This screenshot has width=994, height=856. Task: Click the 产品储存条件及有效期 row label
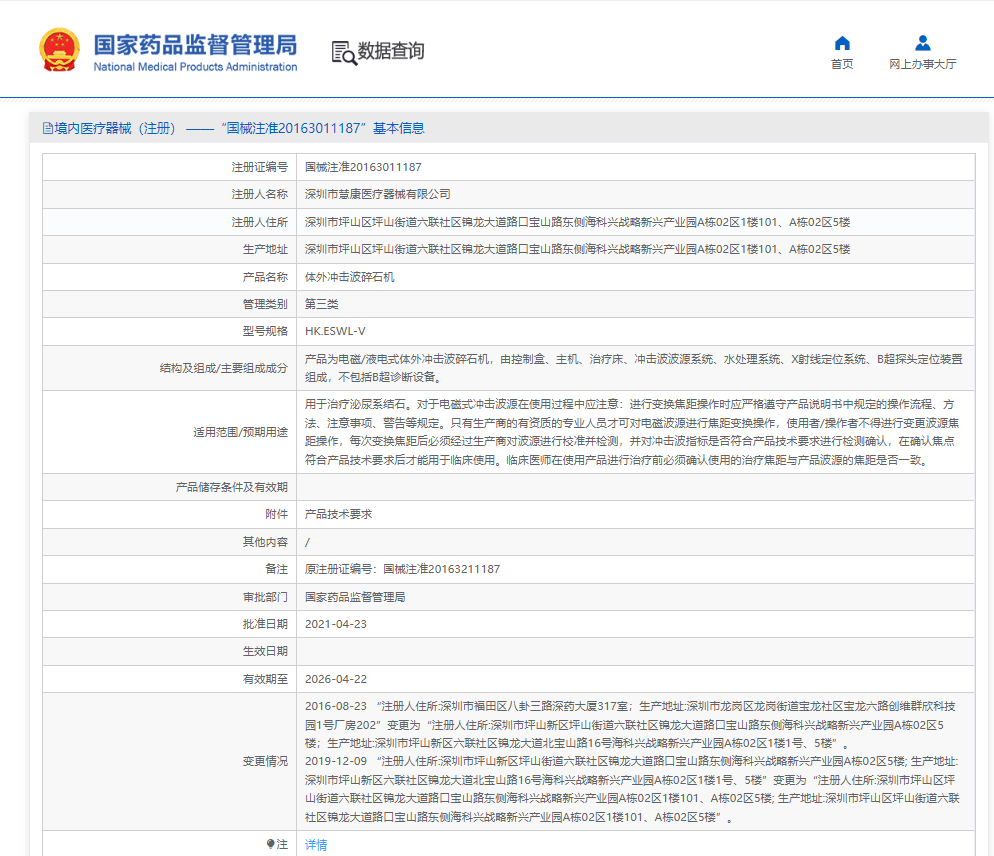[x=231, y=487]
